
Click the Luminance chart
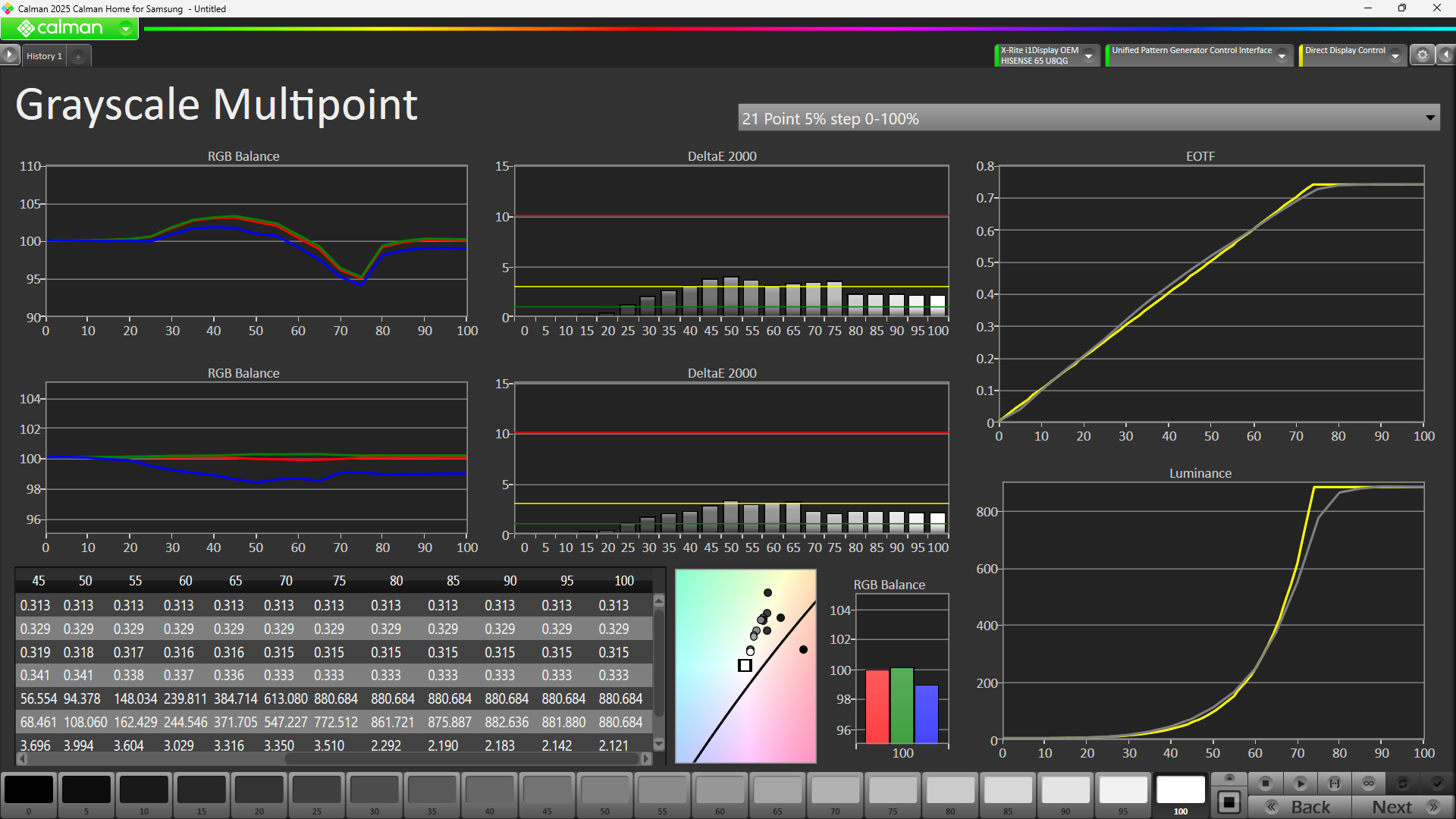coord(1213,610)
